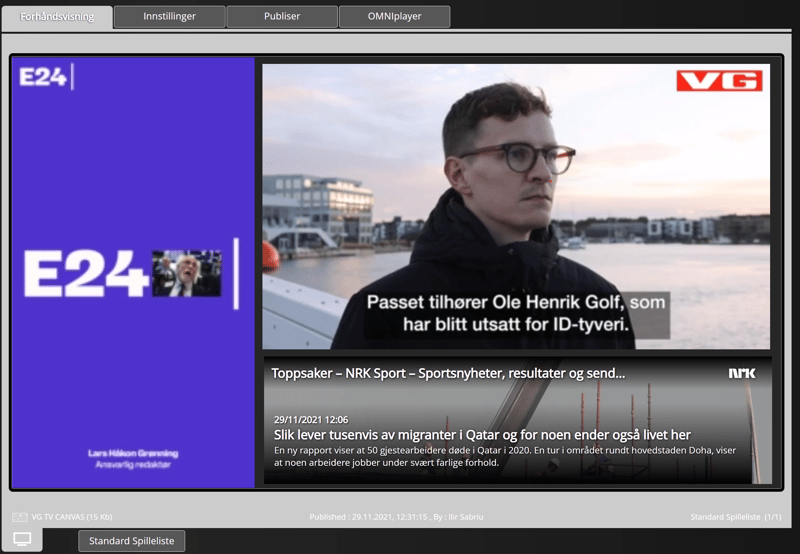Click the ID-tyveri subtitle text
This screenshot has width=800, height=554.
[x=516, y=313]
